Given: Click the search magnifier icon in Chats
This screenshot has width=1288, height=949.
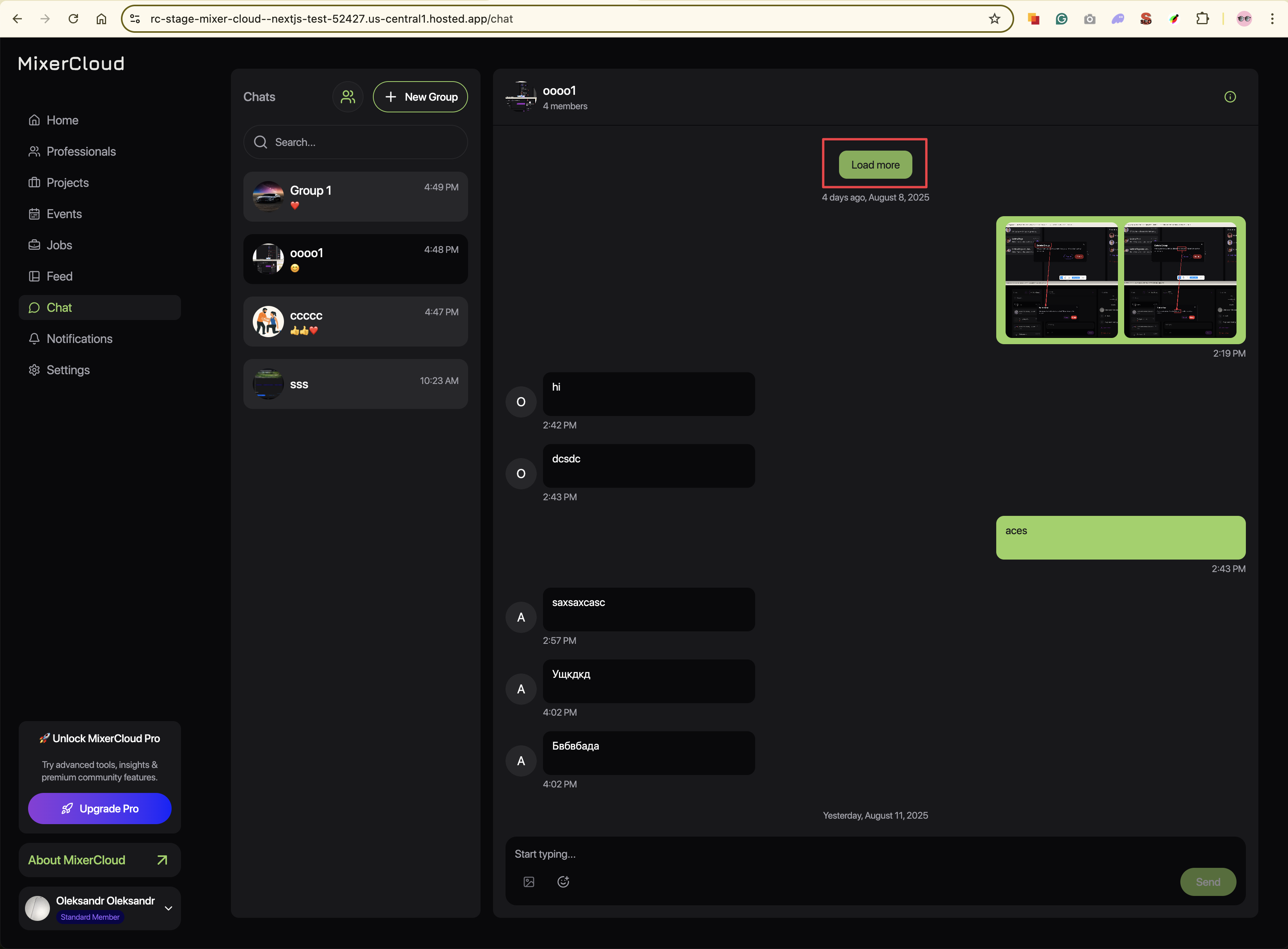Looking at the screenshot, I should tap(261, 142).
